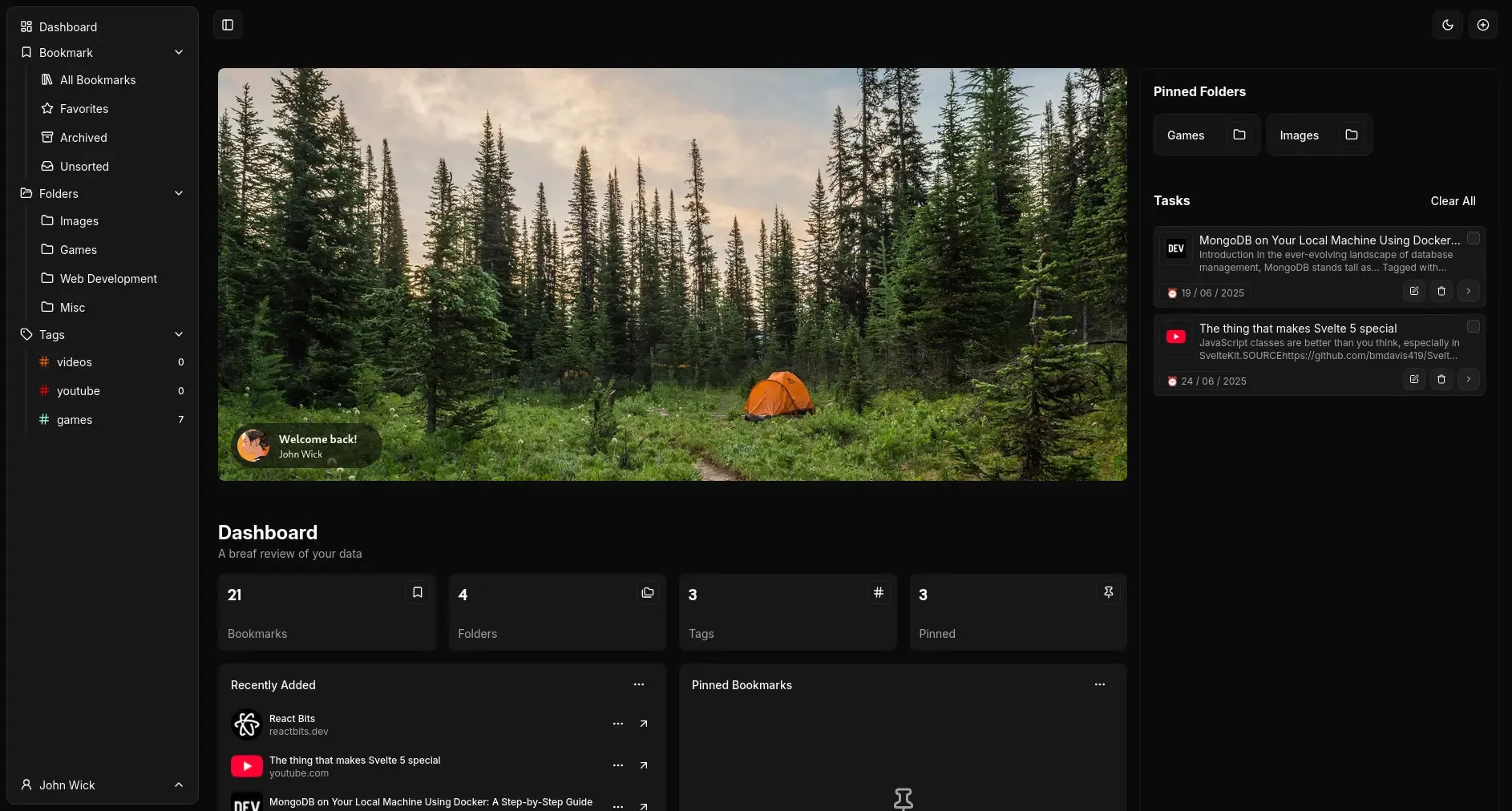
Task: Open Recently Added options menu
Action: (638, 684)
